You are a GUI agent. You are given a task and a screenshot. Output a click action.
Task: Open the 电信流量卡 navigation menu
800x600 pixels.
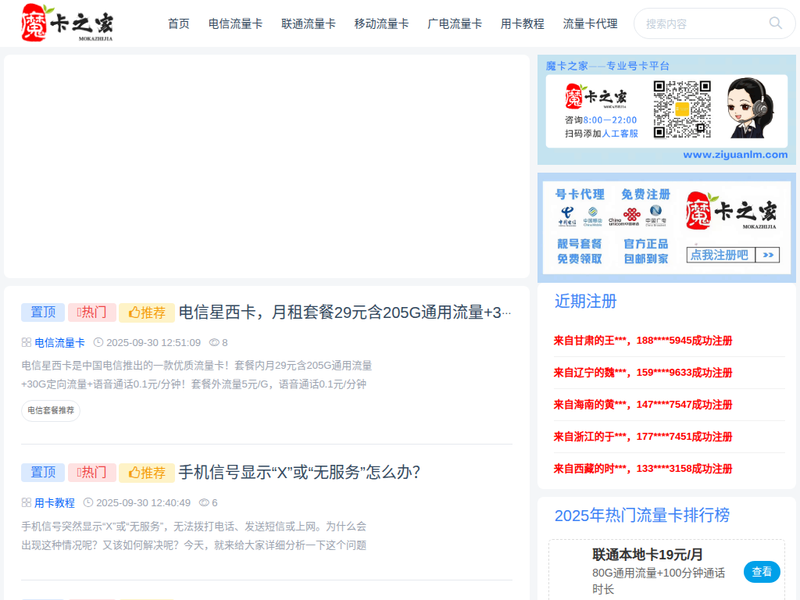coord(235,23)
